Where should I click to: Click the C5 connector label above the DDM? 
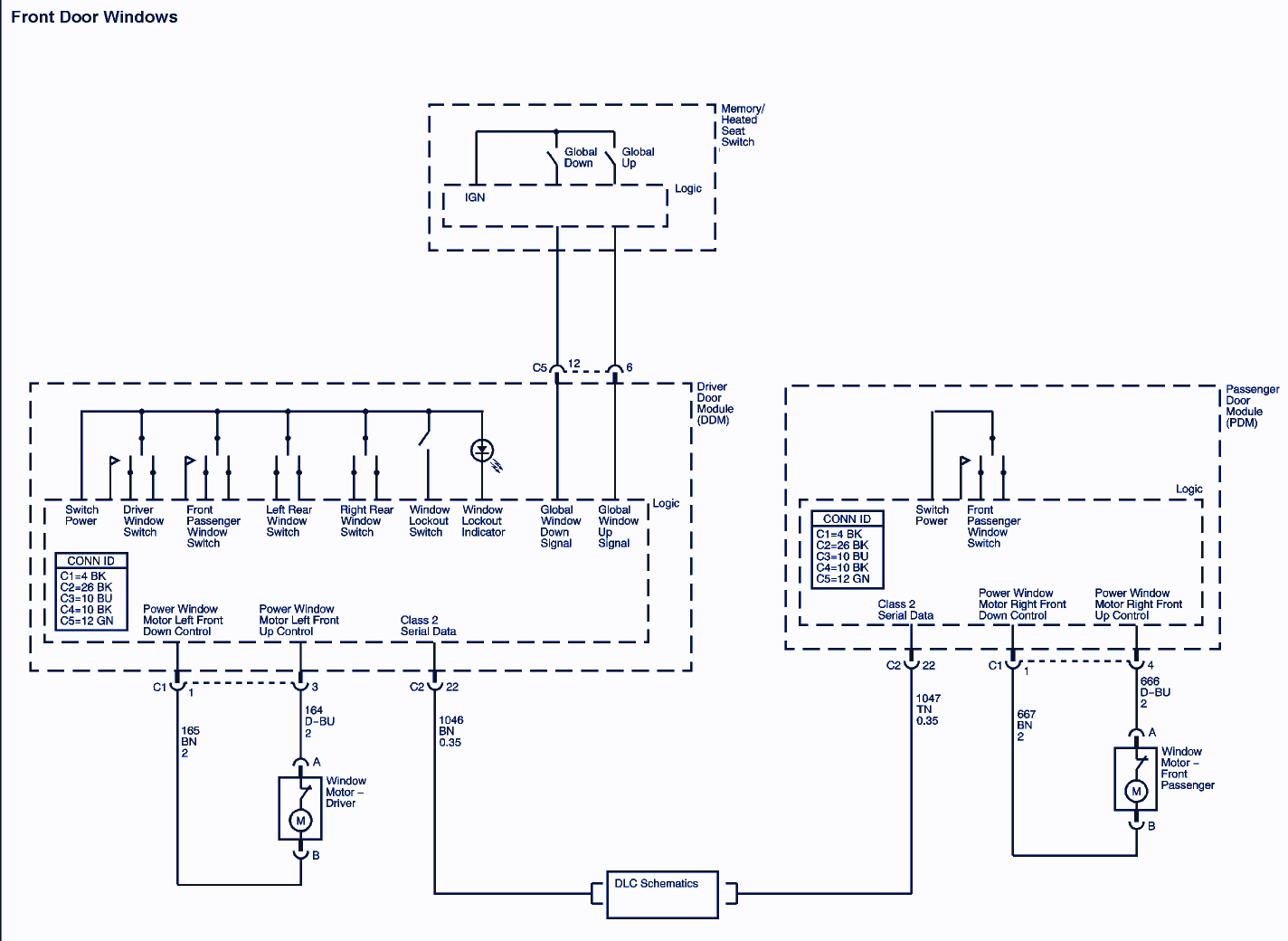(539, 368)
